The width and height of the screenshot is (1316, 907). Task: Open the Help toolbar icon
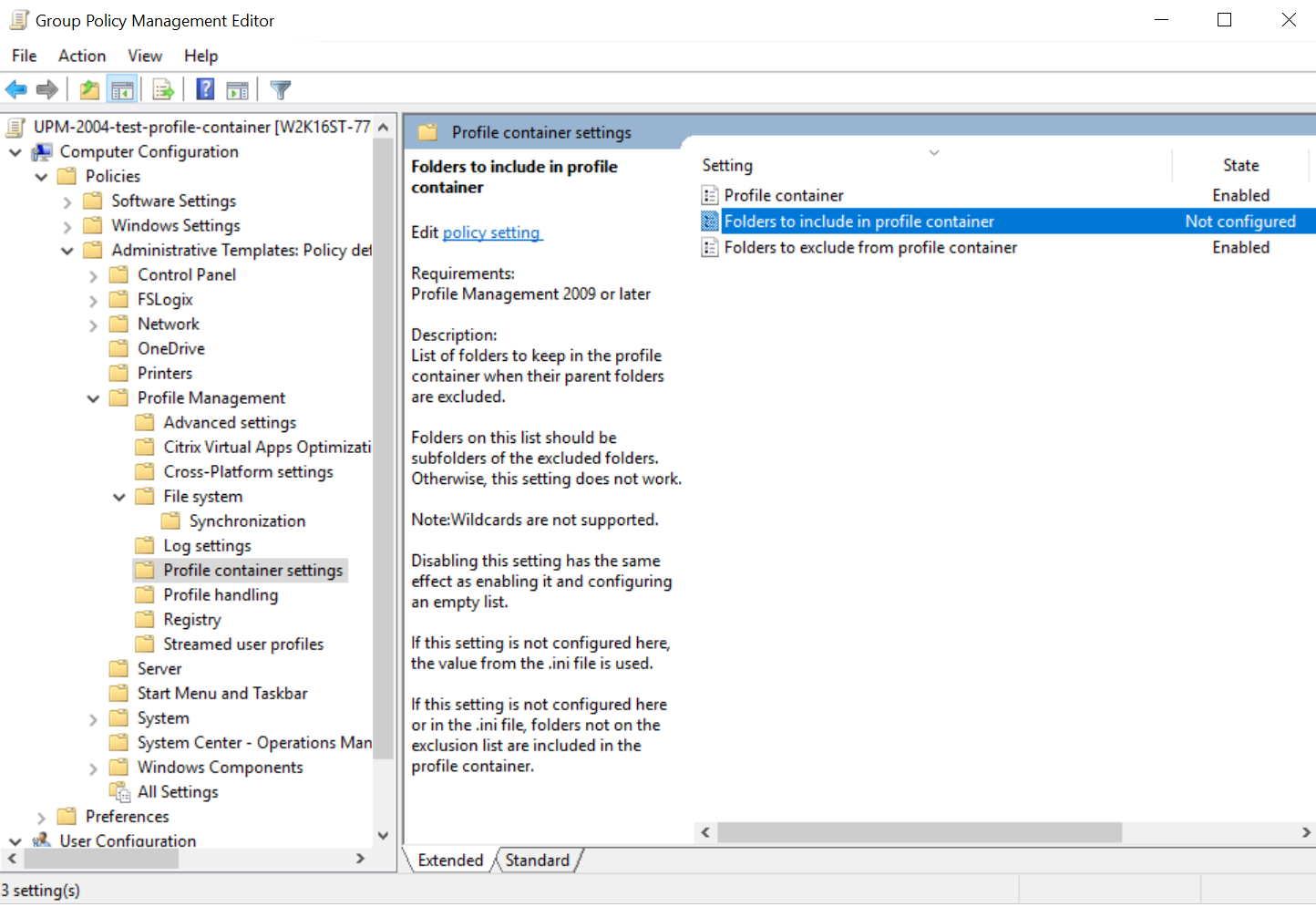point(206,89)
